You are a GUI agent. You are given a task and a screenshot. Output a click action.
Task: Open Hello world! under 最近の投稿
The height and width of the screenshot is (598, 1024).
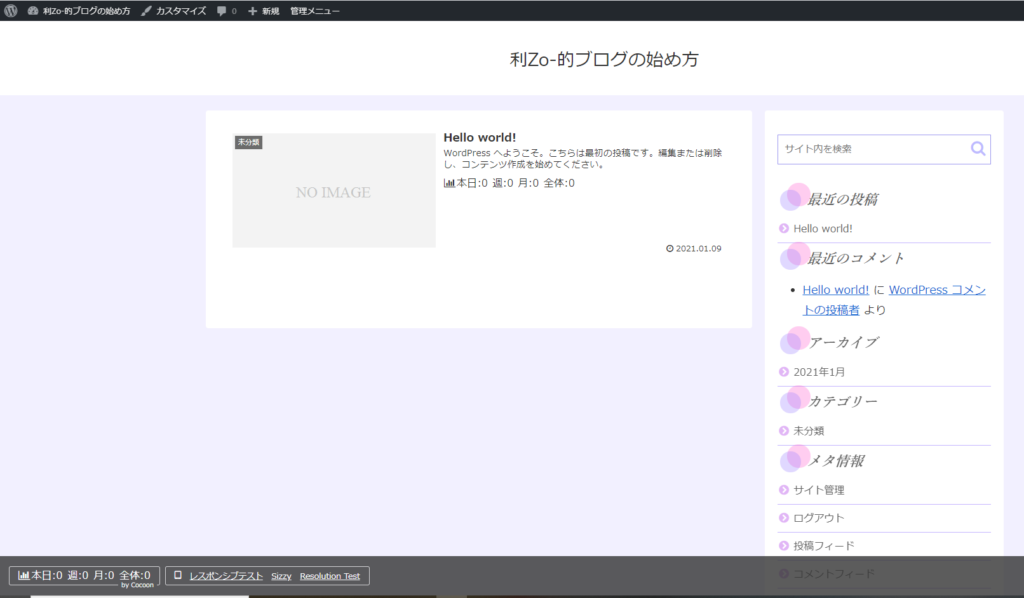coord(822,228)
